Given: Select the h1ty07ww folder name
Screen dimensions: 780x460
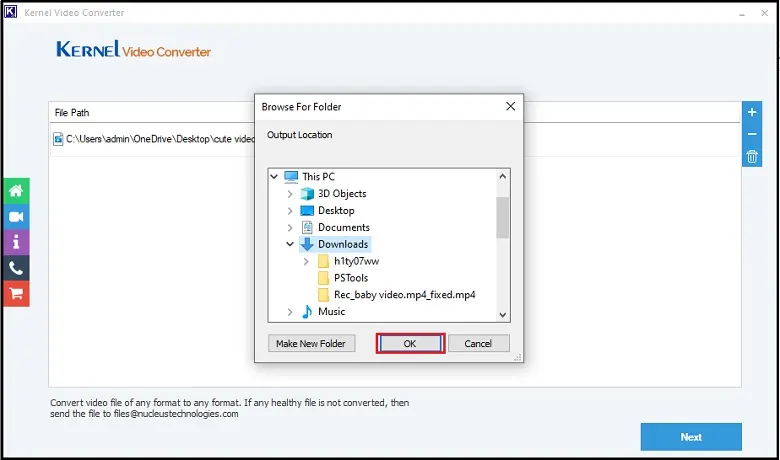Looking at the screenshot, I should (x=356, y=261).
